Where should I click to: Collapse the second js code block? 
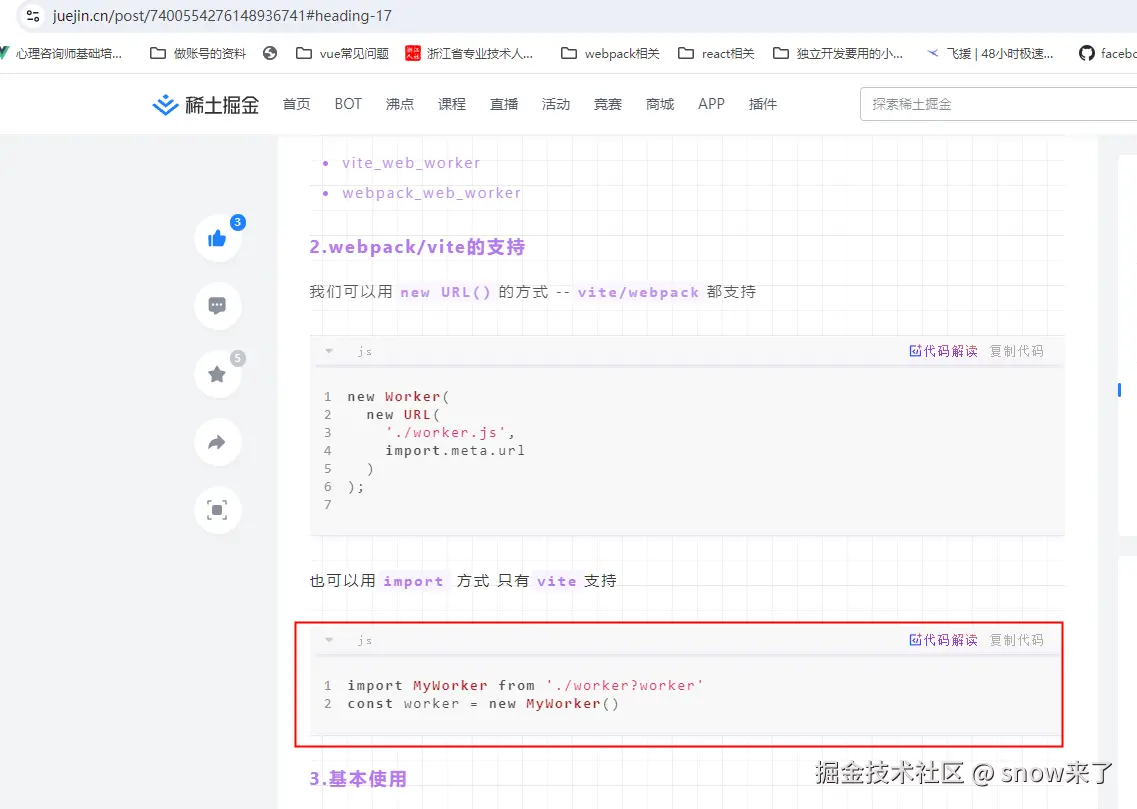pos(329,640)
